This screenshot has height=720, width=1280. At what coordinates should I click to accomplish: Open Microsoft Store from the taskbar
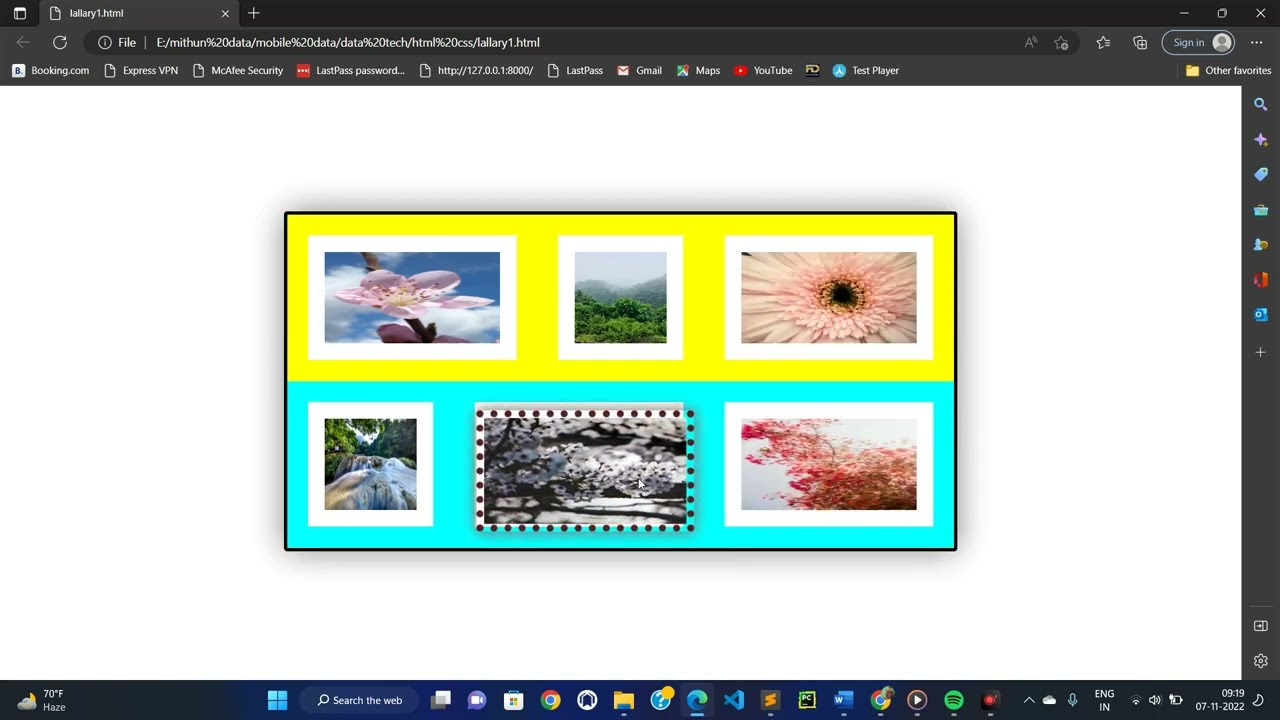(x=514, y=700)
